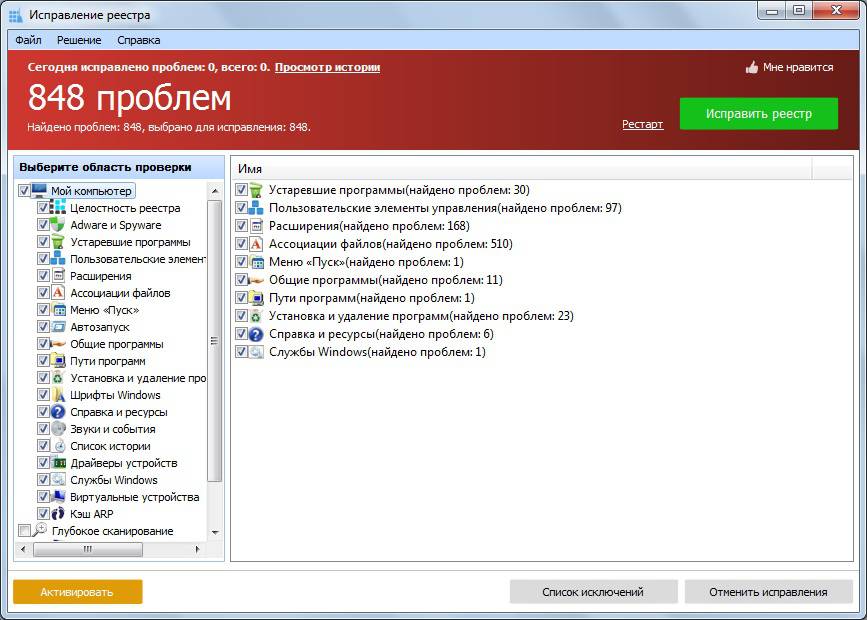Open the Файл menu
Viewport: 867px width, 620px height.
click(x=28, y=40)
